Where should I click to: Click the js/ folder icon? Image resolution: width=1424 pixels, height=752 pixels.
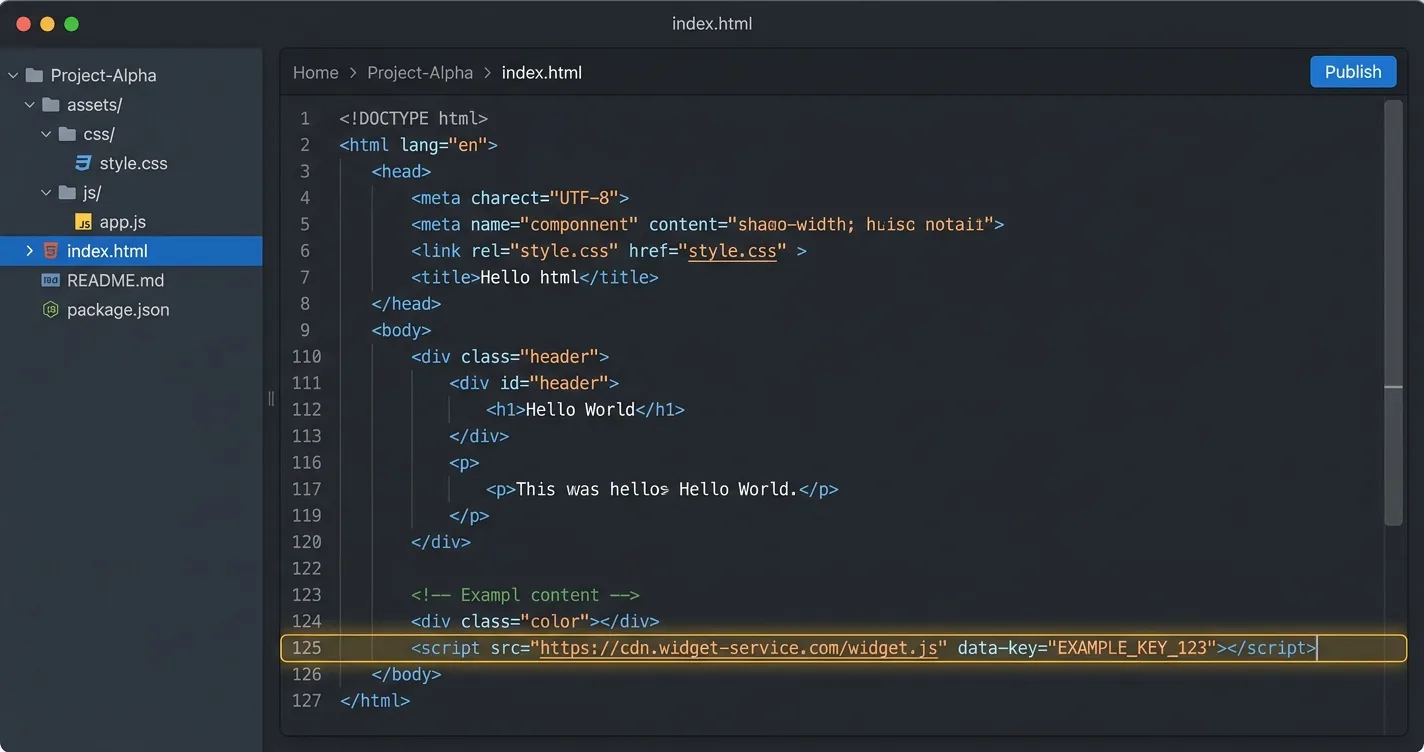(x=67, y=192)
